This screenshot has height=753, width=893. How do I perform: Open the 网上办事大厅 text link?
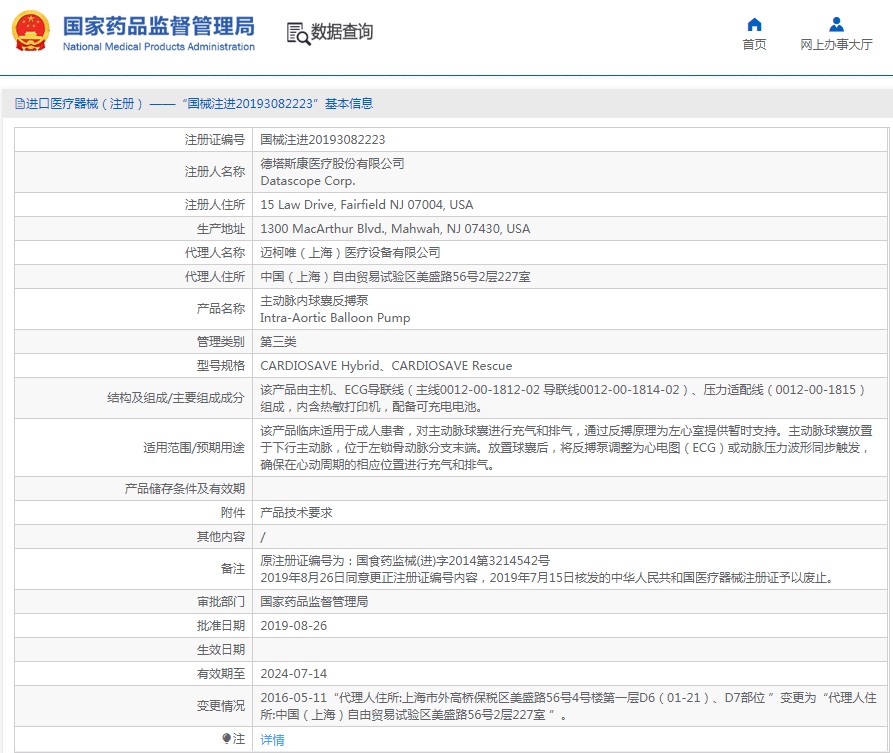coord(836,44)
